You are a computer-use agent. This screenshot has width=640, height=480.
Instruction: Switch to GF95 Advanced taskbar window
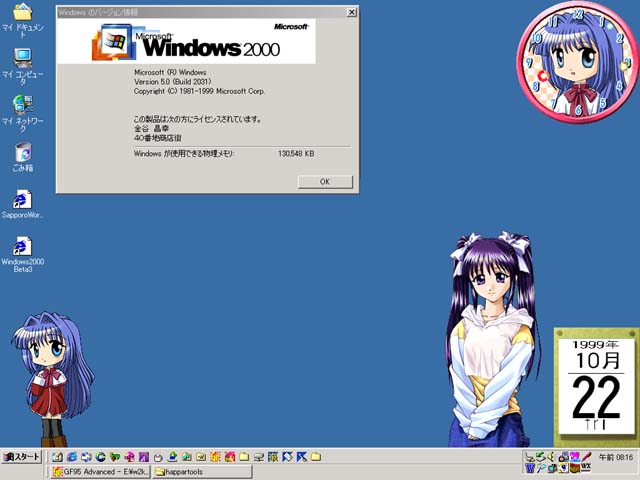(x=100, y=471)
